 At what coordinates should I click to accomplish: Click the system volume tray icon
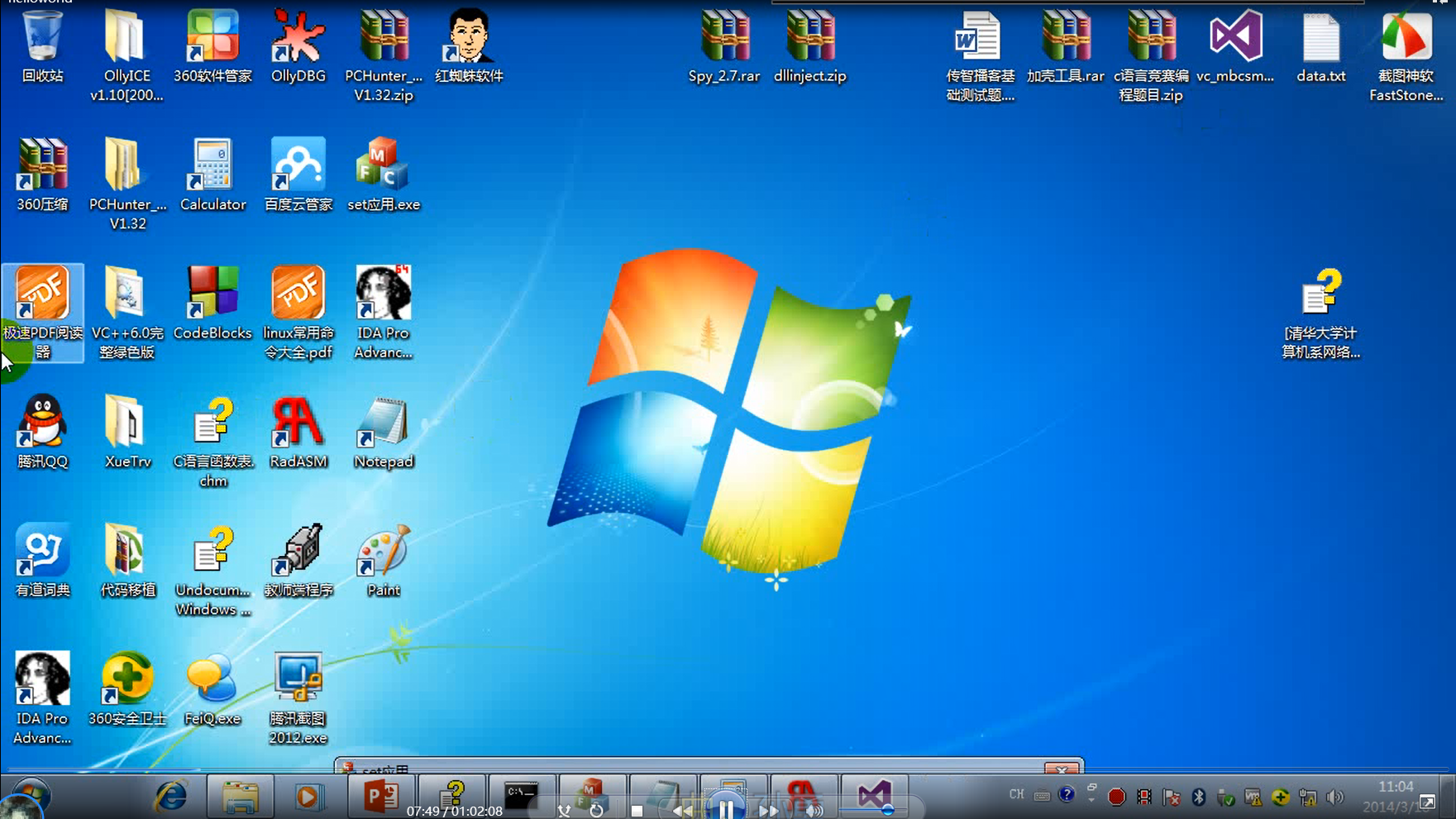(1334, 797)
